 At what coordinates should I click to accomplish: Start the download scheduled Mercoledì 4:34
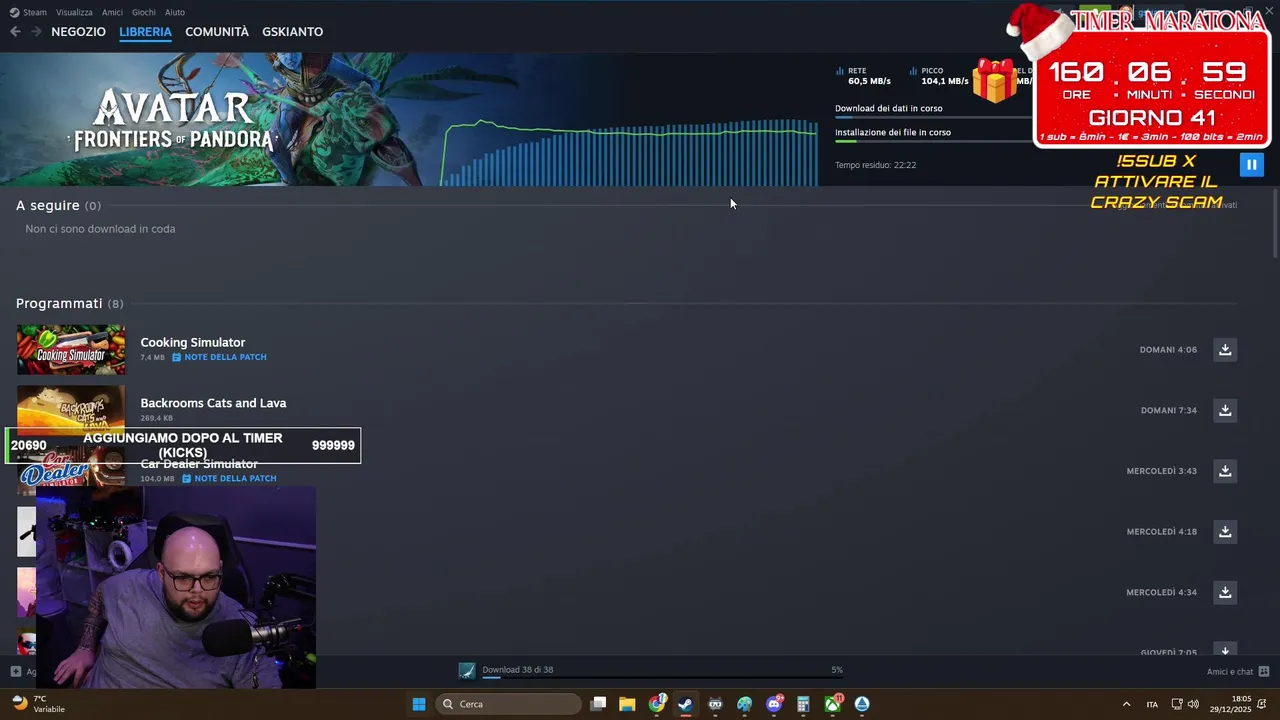1225,592
